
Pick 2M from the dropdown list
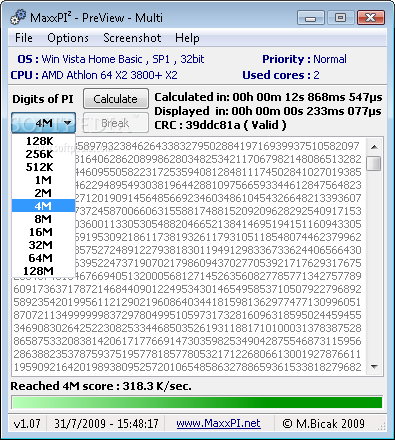[43, 193]
